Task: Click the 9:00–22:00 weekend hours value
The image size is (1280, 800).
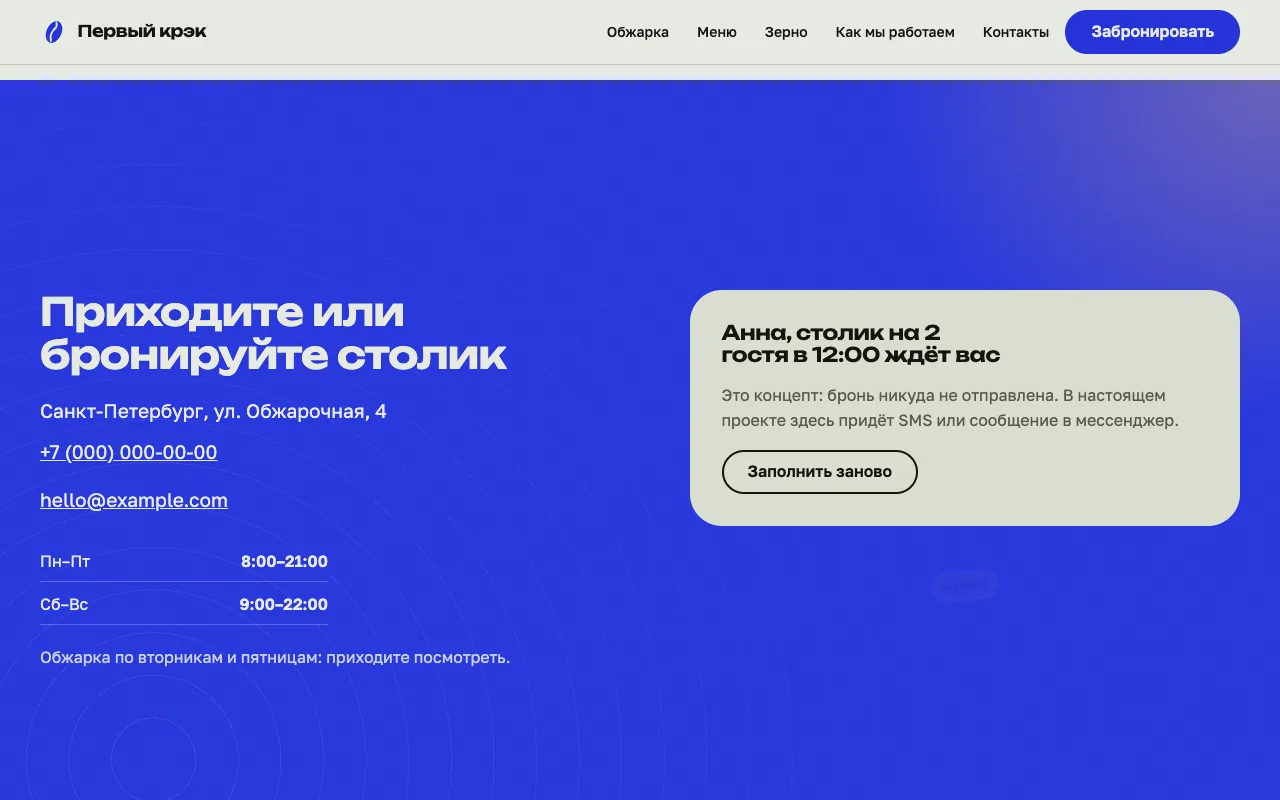Action: tap(283, 605)
